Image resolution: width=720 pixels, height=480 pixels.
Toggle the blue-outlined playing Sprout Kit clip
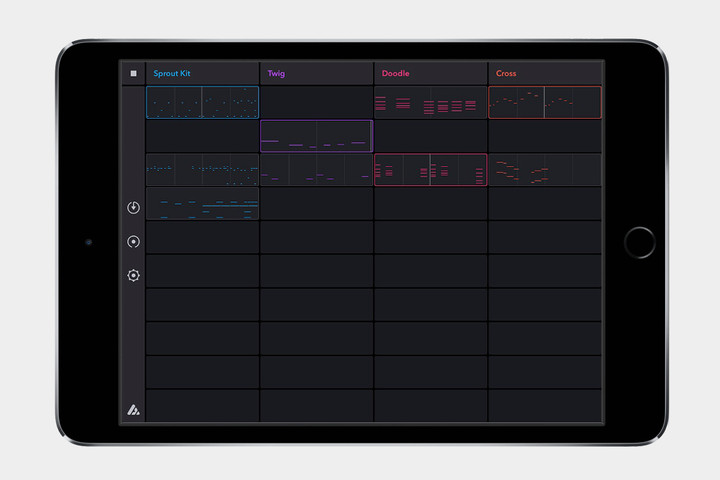pyautogui.click(x=202, y=102)
